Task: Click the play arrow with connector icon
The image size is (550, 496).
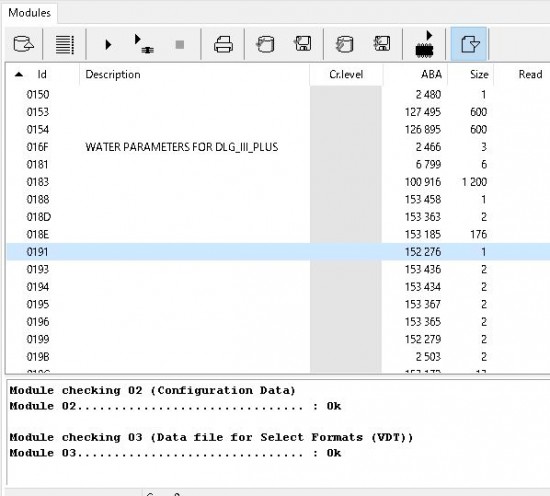Action: click(144, 44)
